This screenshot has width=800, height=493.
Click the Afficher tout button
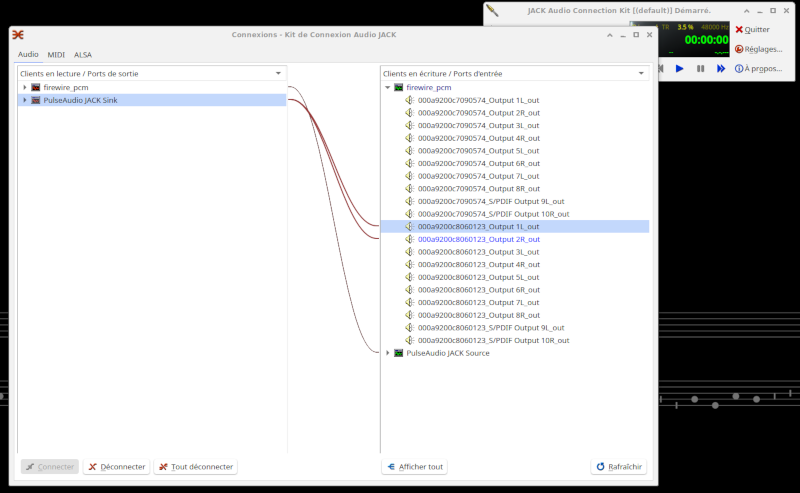pyautogui.click(x=415, y=466)
